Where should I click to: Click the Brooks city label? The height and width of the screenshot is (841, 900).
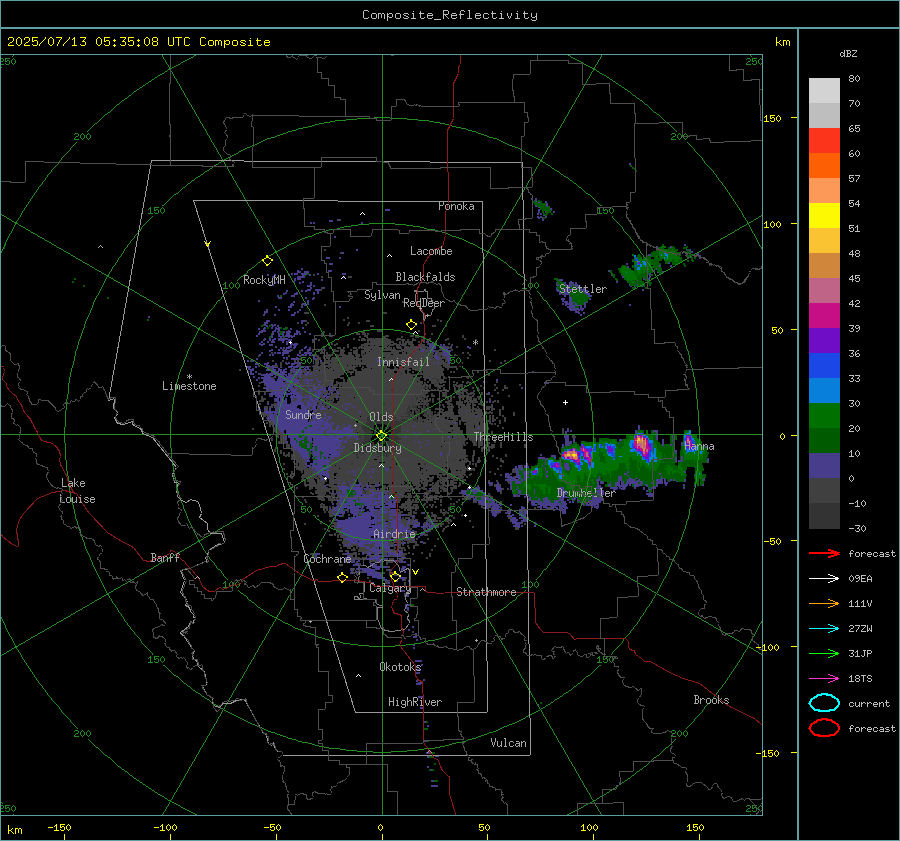pos(711,700)
